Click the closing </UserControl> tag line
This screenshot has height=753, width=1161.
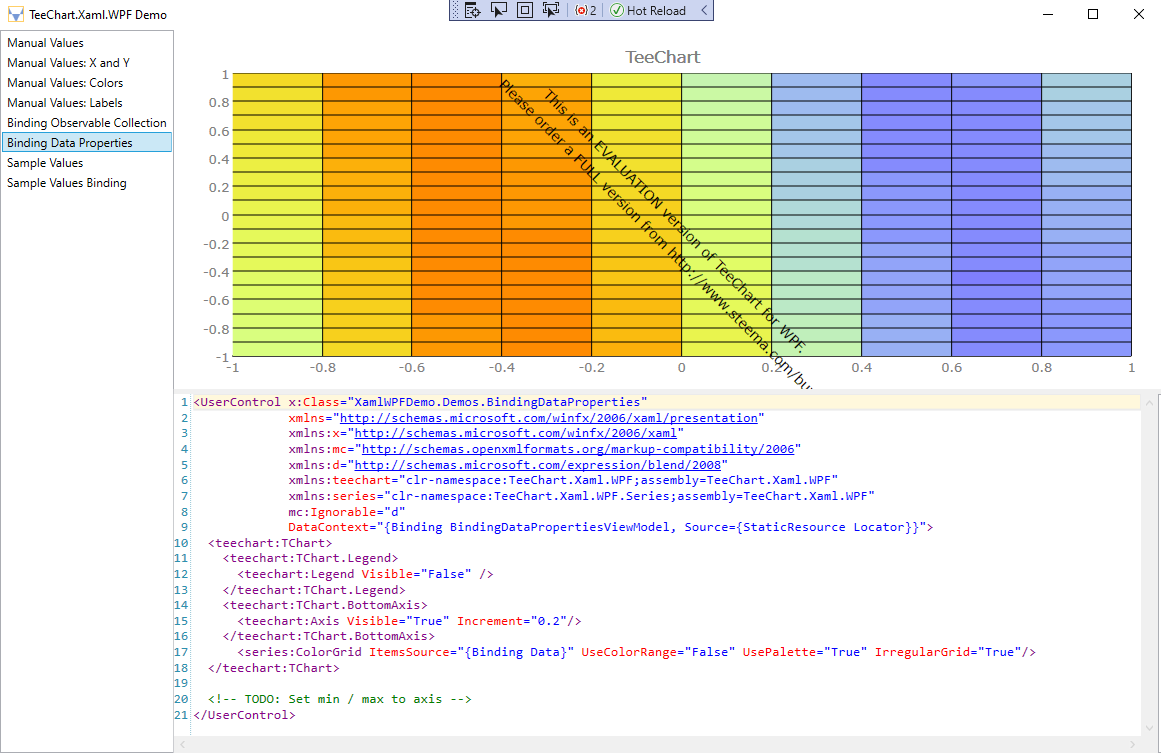tap(244, 715)
